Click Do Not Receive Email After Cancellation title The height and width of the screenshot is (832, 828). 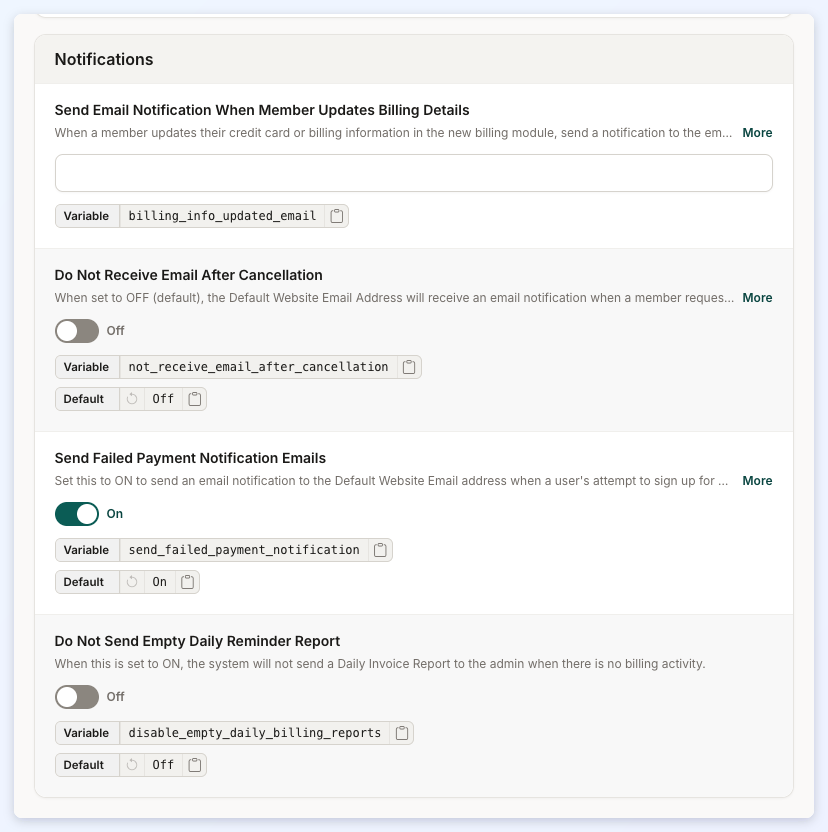[x=188, y=275]
